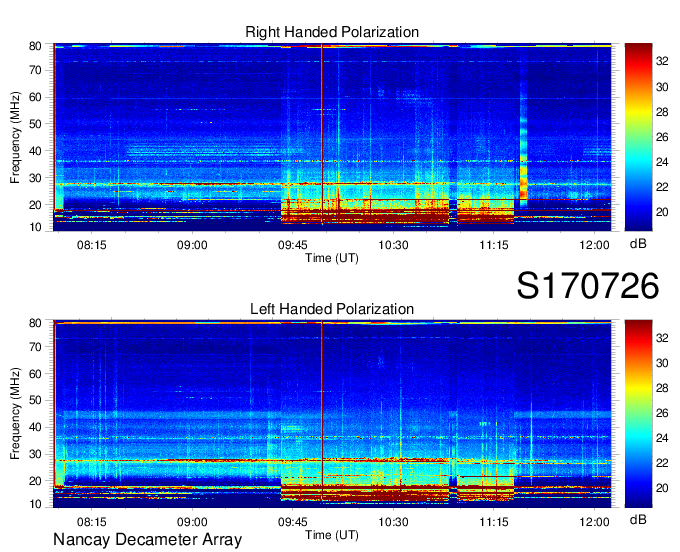Image resolution: width=680 pixels, height=552 pixels.
Task: Click the "Left Handed Polarization" plot title
Action: (x=332, y=309)
